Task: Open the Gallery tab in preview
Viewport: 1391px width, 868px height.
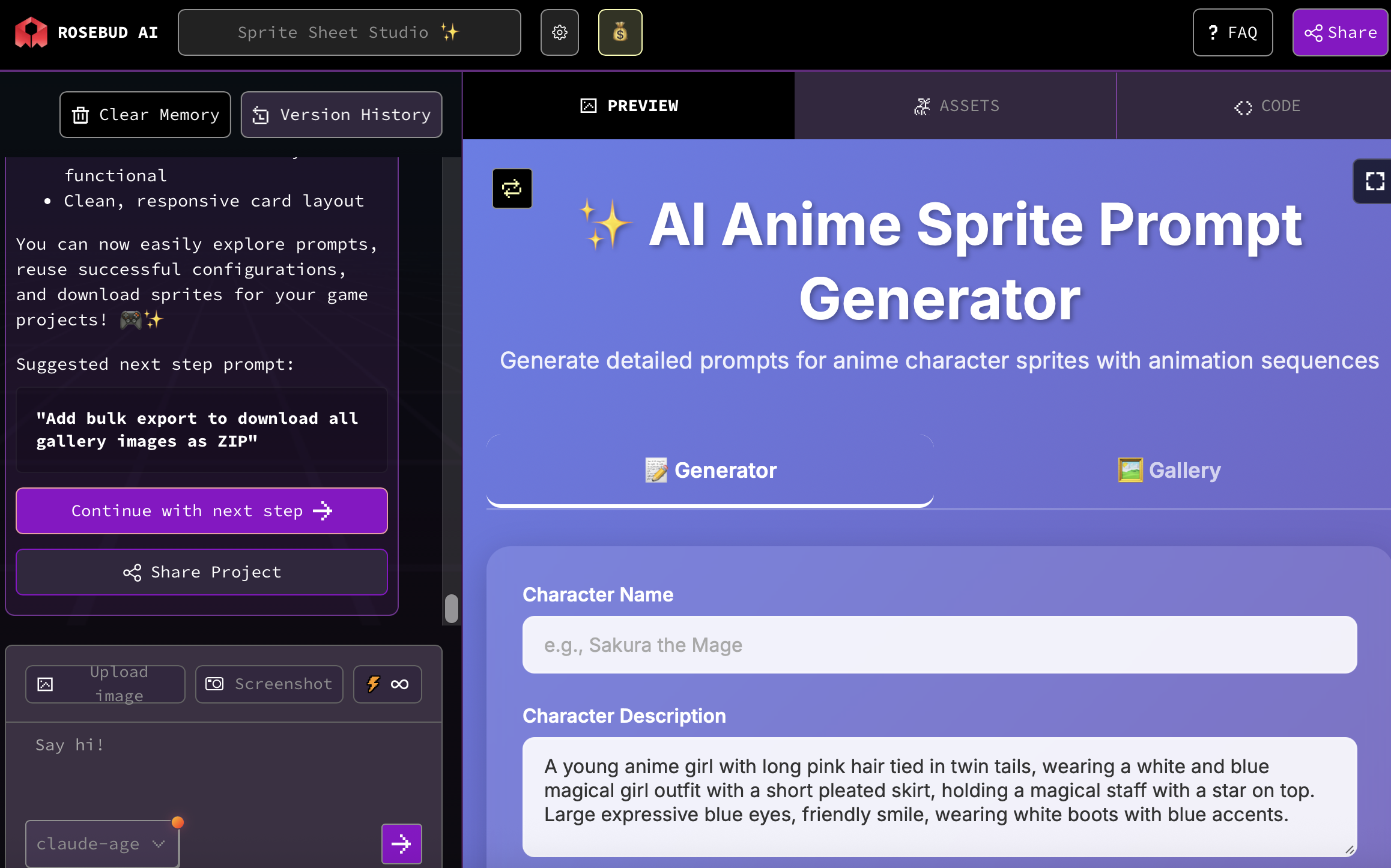Action: tap(1169, 470)
